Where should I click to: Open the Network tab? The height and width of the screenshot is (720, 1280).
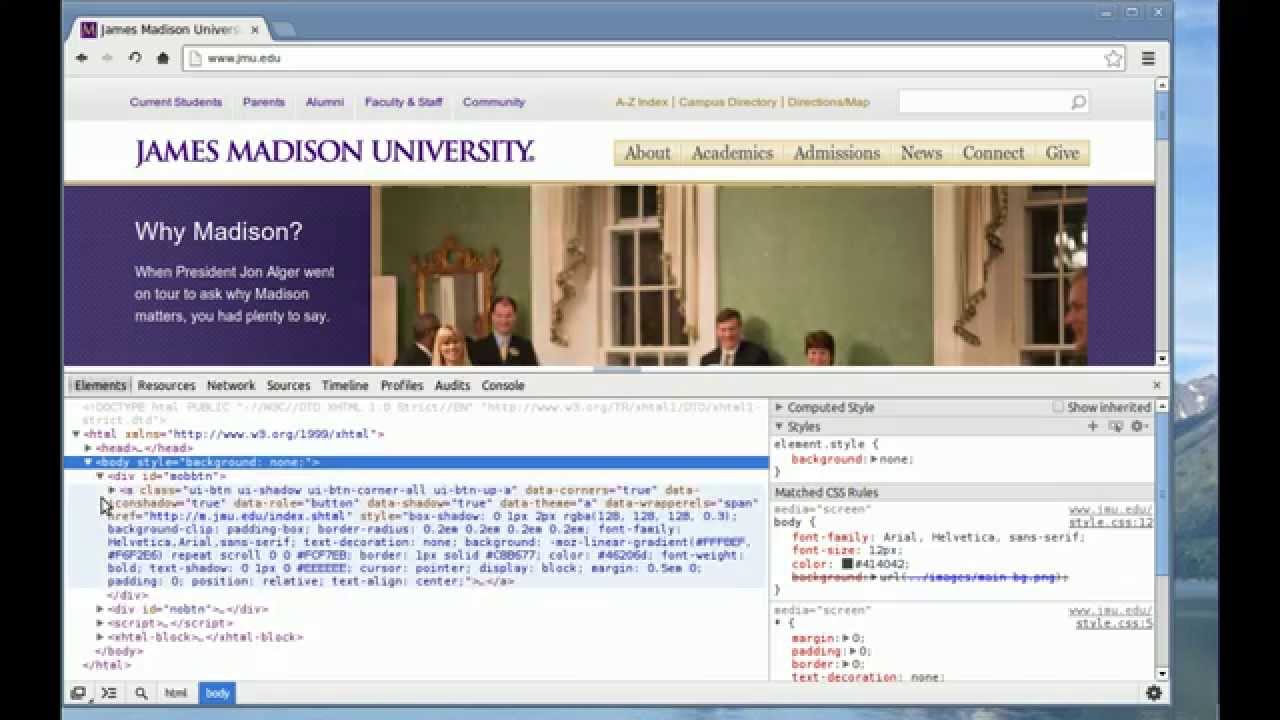click(231, 385)
